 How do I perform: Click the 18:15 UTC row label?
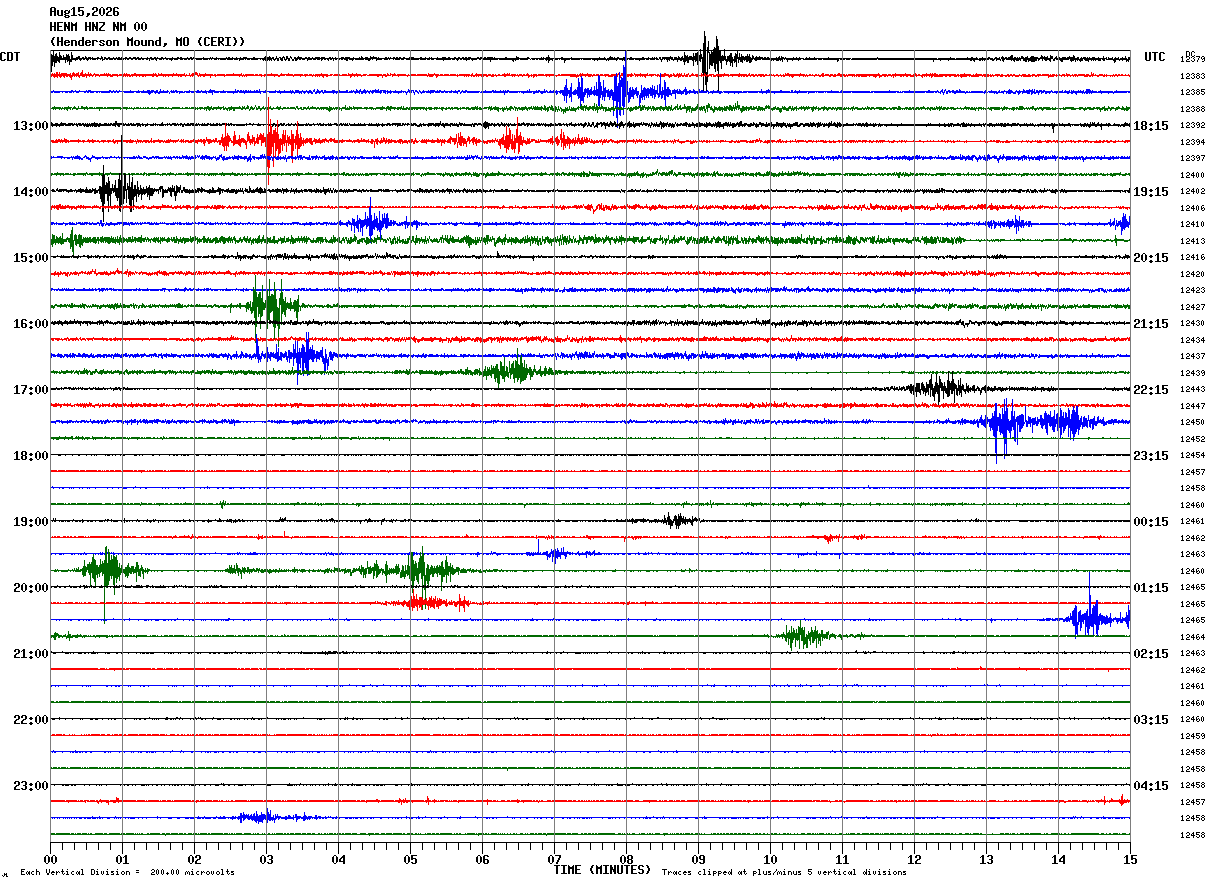[x=1151, y=126]
